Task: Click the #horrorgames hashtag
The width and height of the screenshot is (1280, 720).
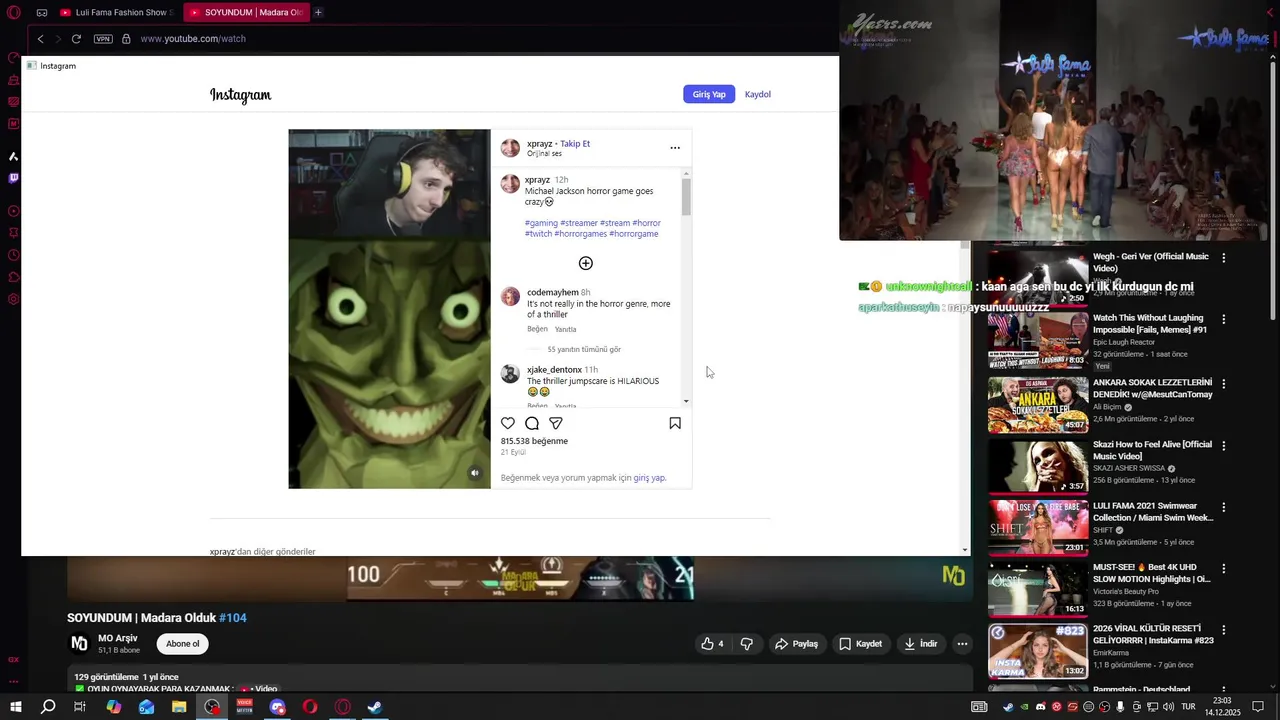Action: [581, 233]
